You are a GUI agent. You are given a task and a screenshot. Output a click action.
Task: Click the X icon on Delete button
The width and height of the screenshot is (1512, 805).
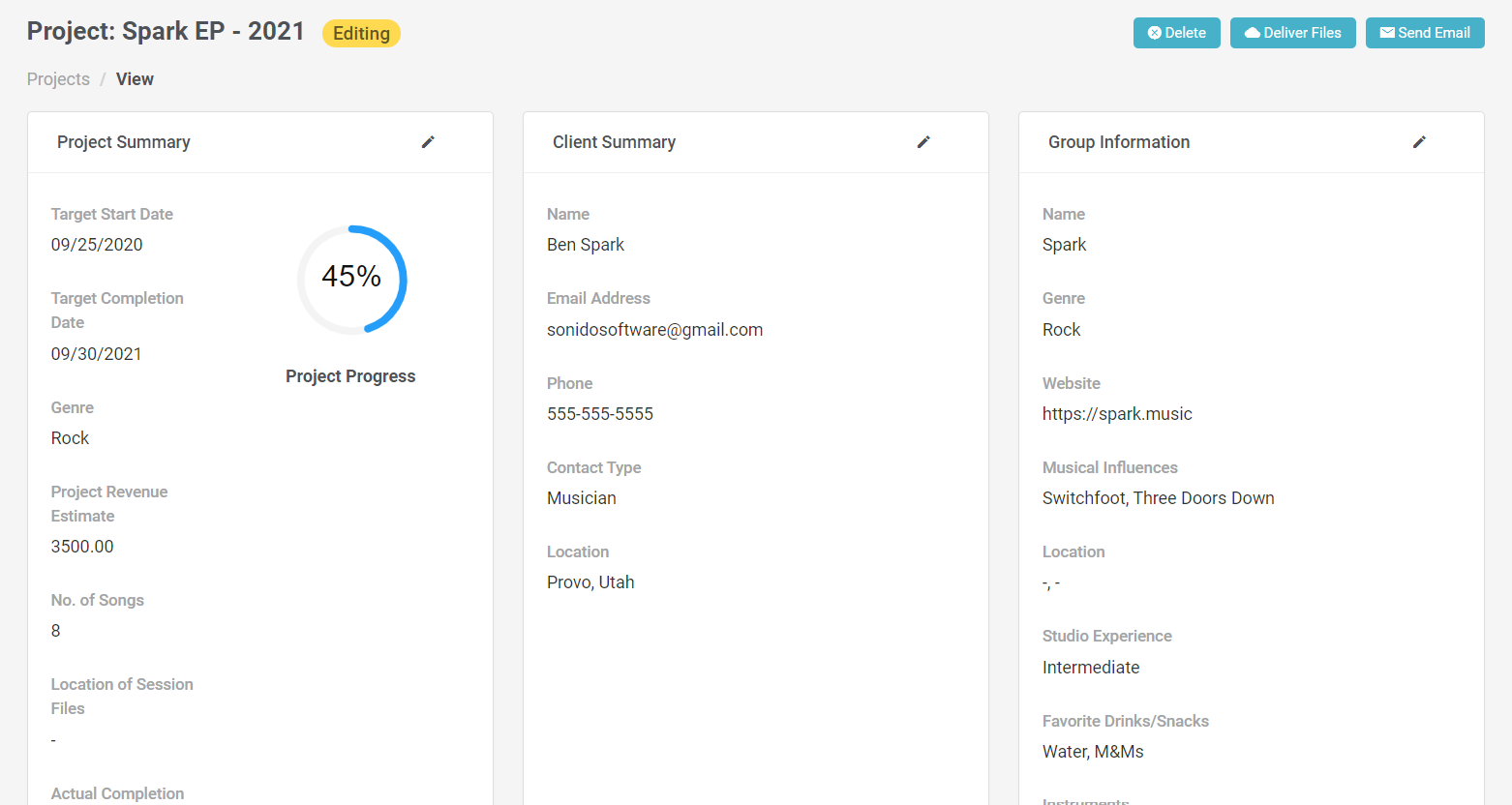click(1154, 33)
